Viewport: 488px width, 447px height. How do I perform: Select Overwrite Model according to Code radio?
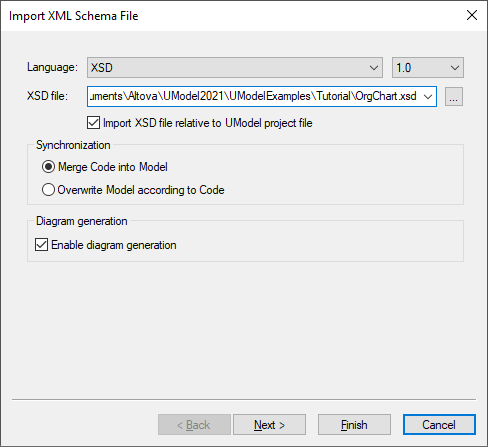48,190
